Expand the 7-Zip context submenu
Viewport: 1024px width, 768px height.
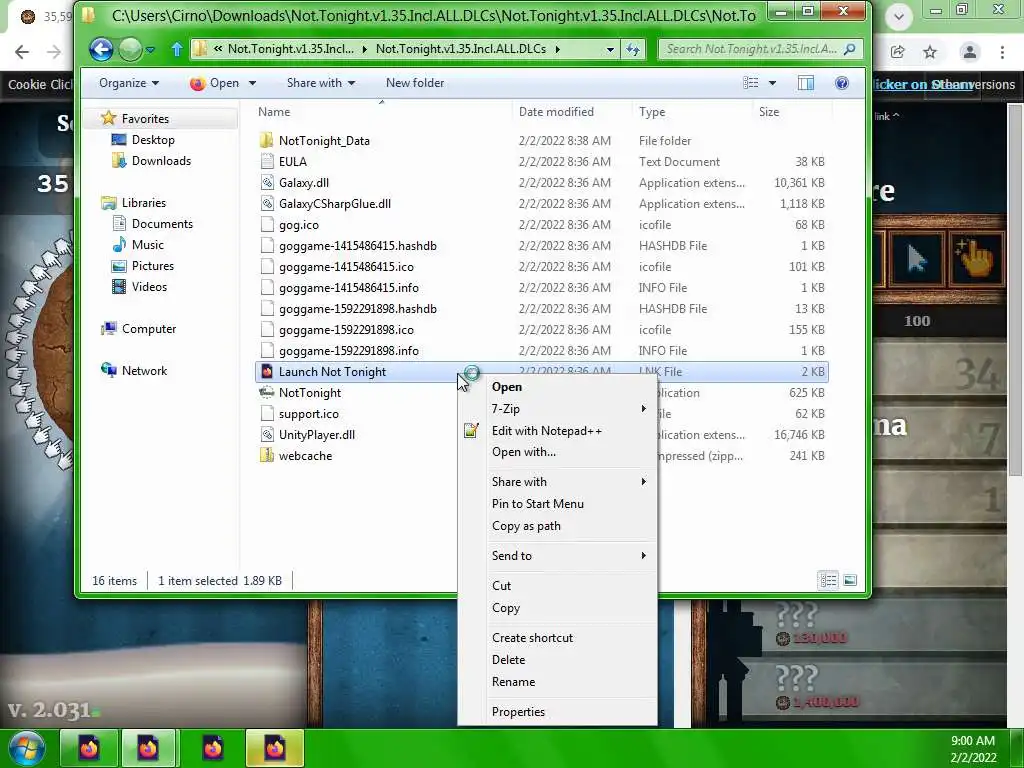pyautogui.click(x=557, y=409)
